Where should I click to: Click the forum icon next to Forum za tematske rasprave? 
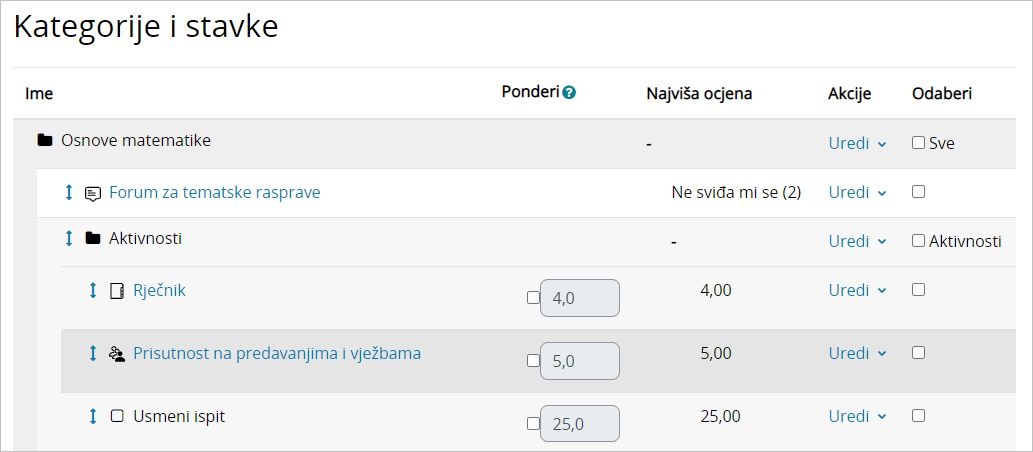coord(93,193)
